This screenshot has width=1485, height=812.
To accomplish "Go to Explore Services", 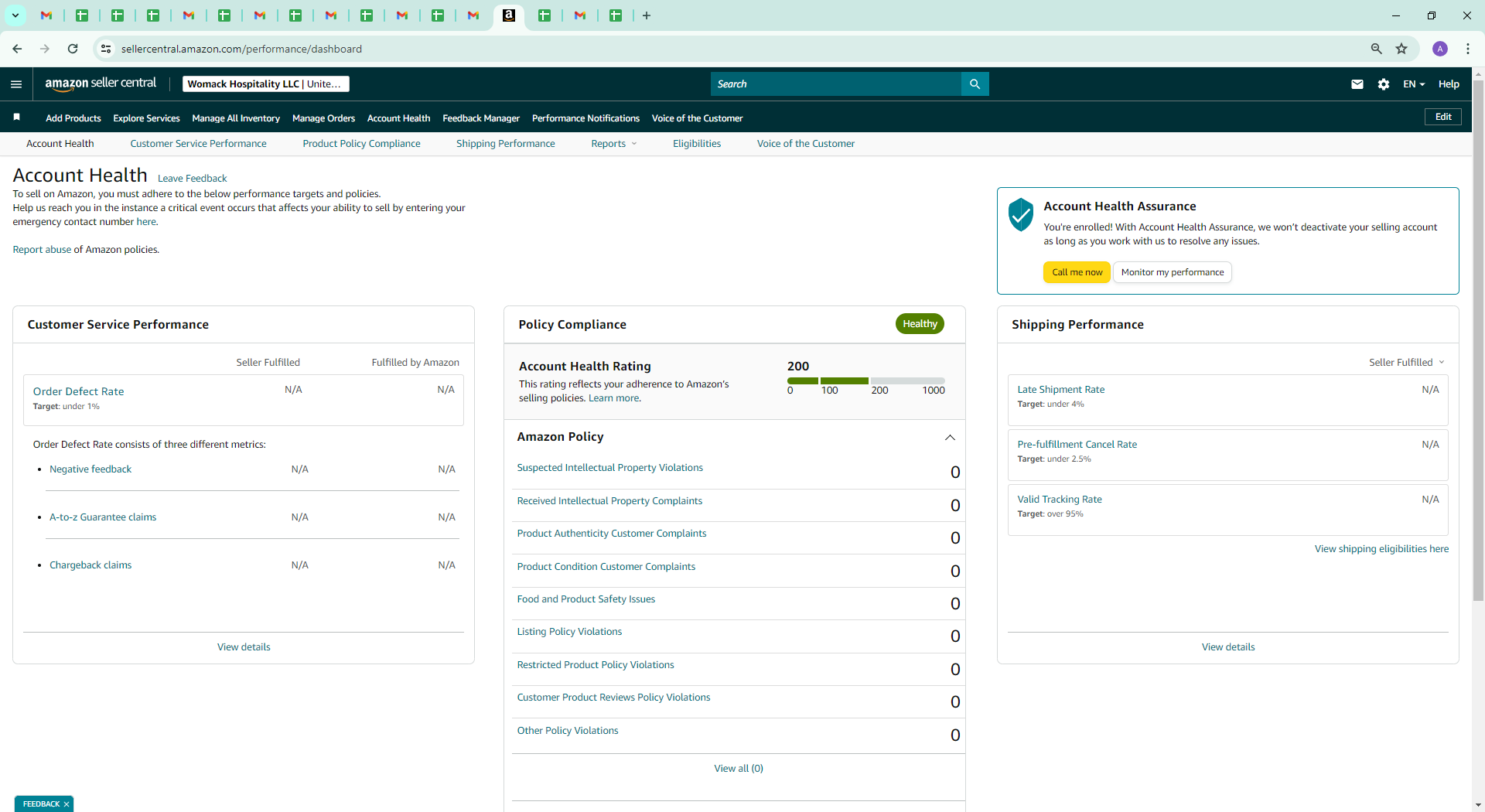I will 146,118.
